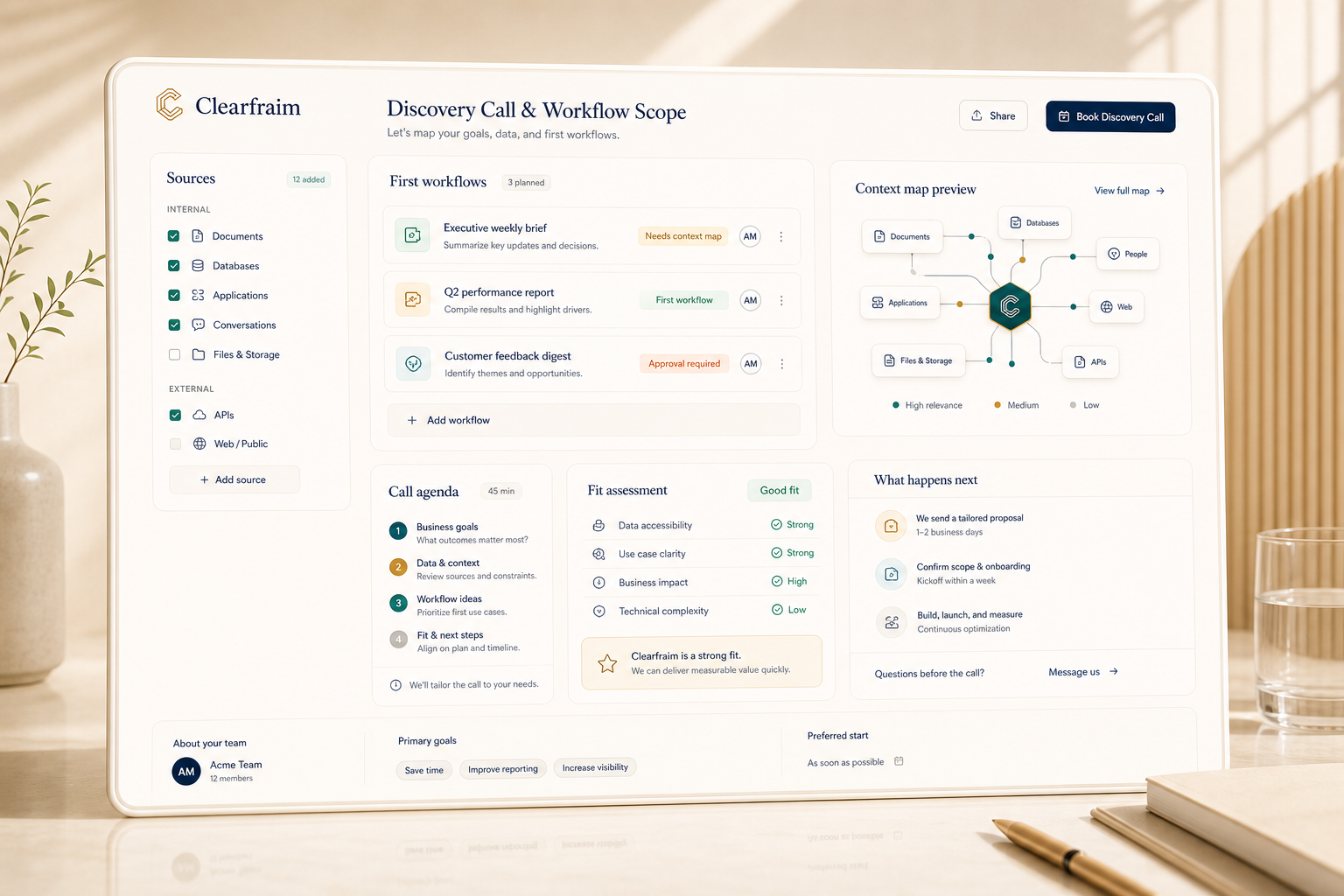Select the Save time goal chip
This screenshot has height=896, width=1344.
[424, 770]
